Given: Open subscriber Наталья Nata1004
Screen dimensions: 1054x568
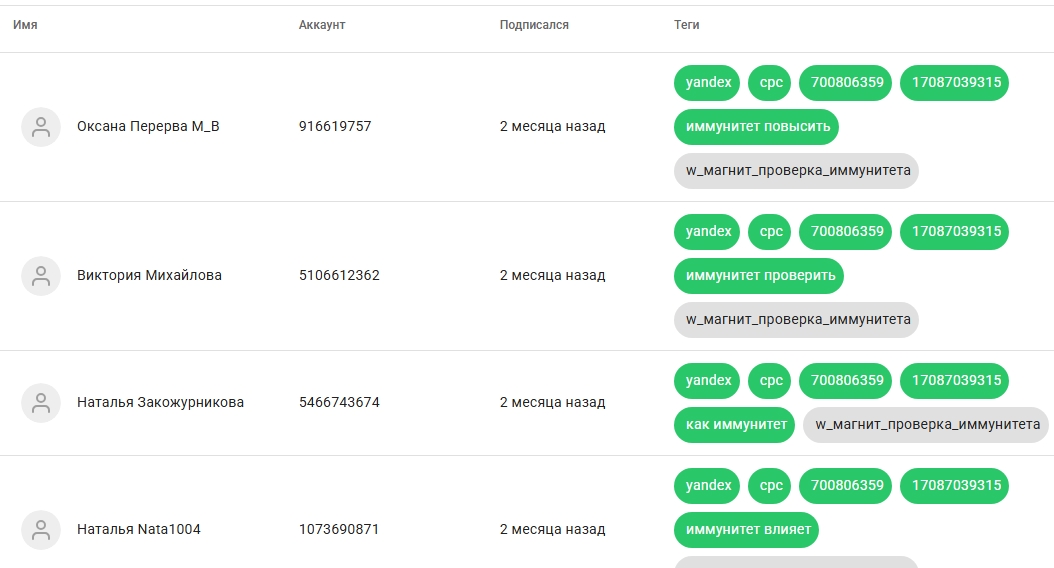Looking at the screenshot, I should click(138, 530).
